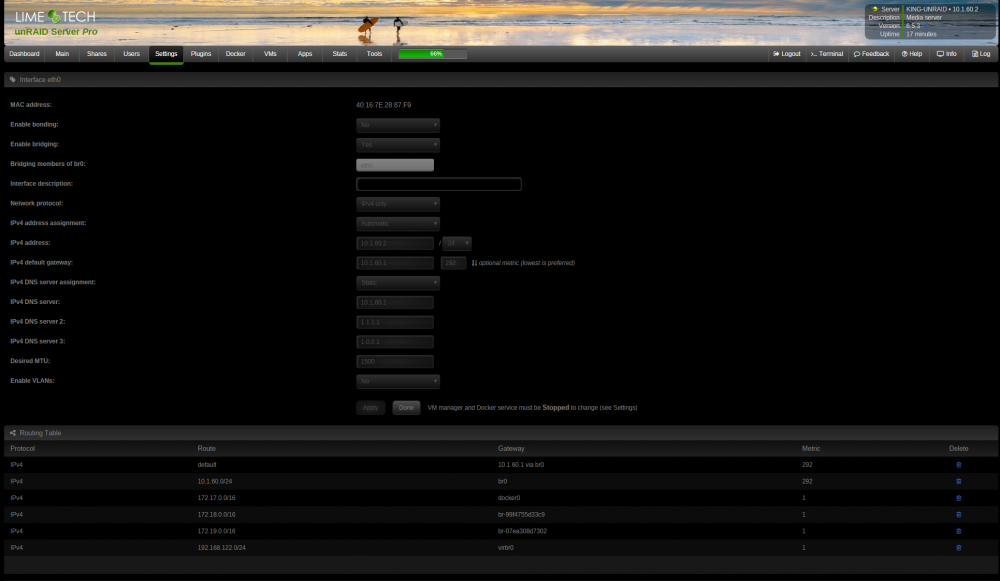Click the IPv4 address field

point(395,244)
